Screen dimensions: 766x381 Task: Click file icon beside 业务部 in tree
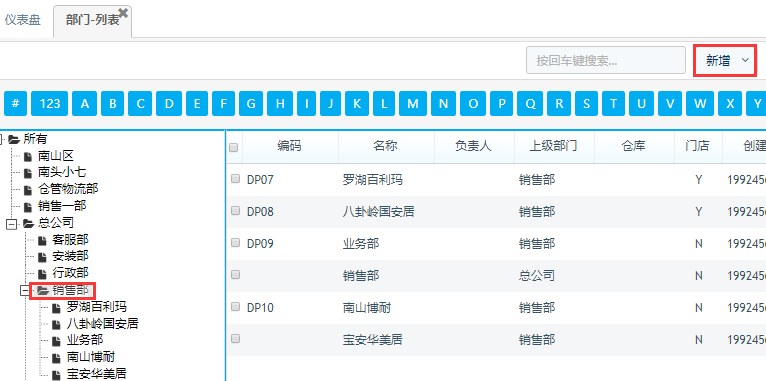coord(57,341)
